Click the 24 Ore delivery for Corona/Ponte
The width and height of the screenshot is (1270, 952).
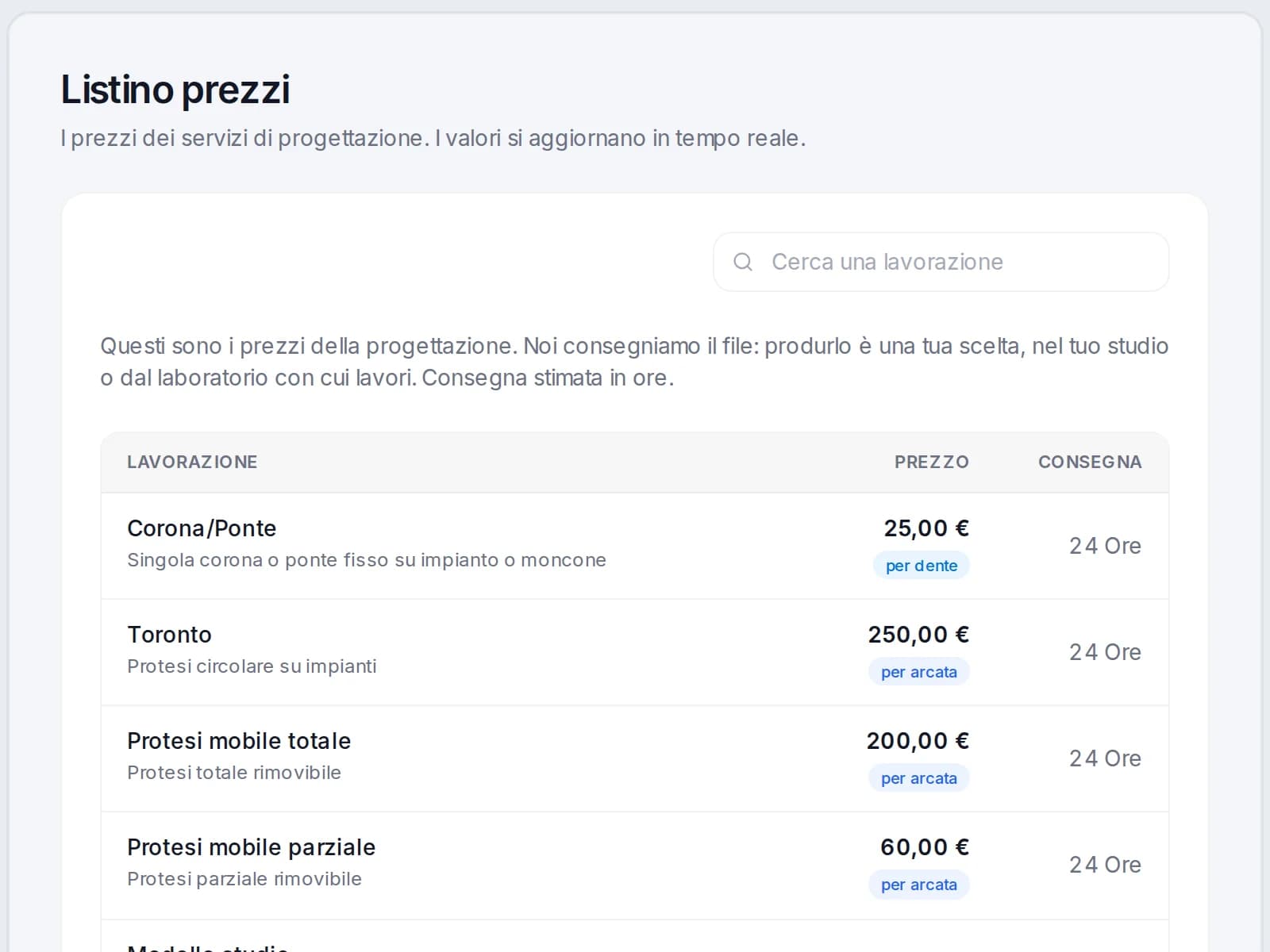[1105, 546]
